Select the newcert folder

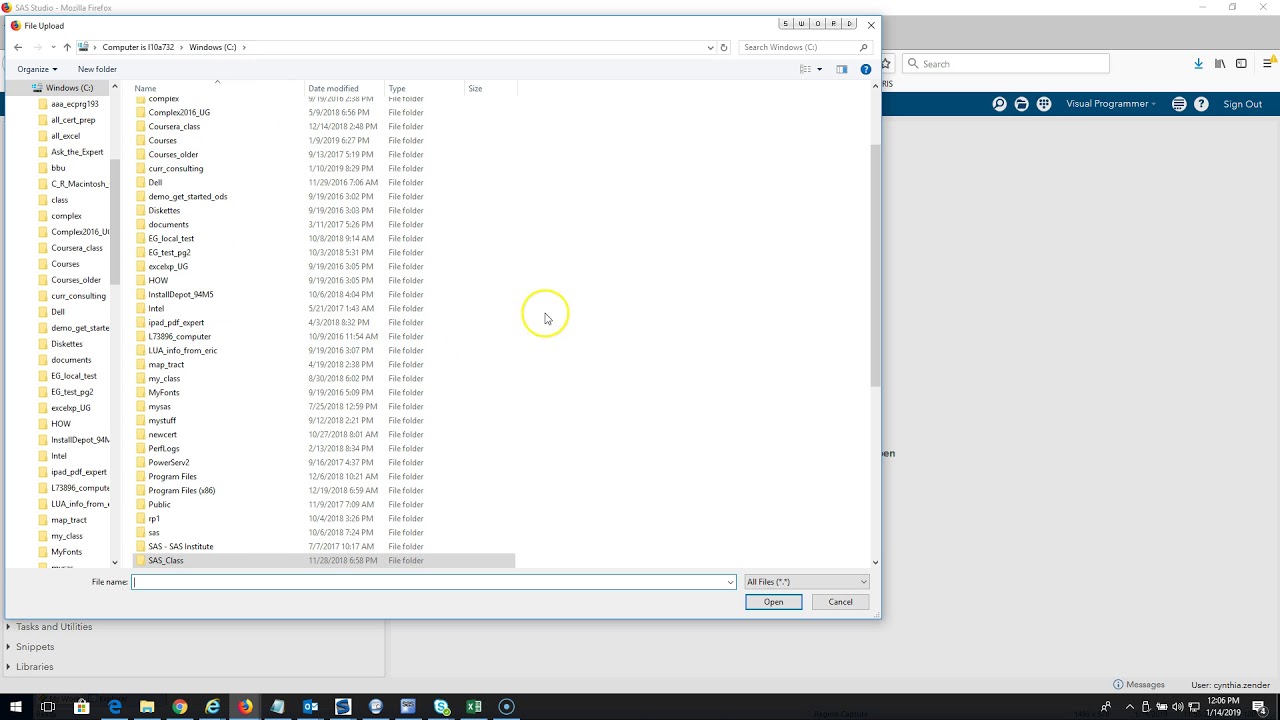(324, 435)
